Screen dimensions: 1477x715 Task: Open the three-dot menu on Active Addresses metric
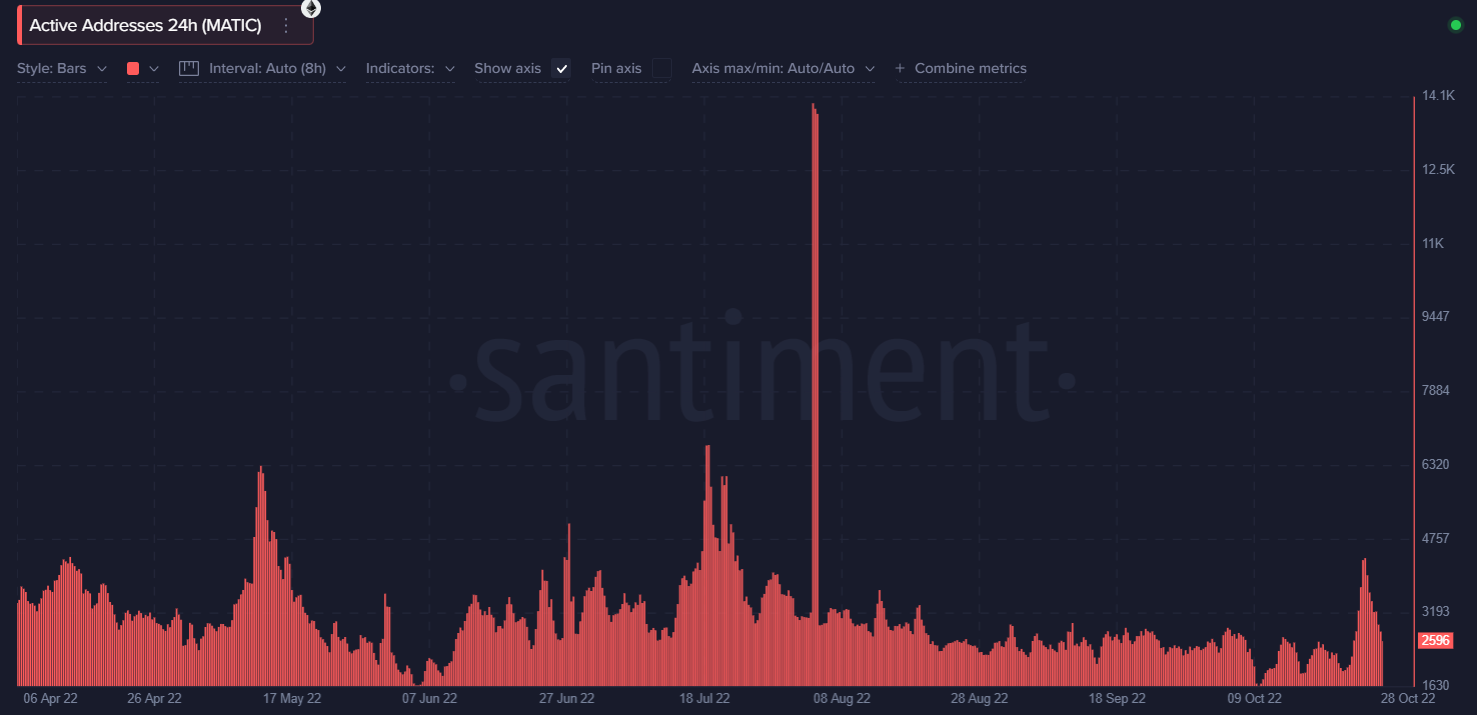[286, 26]
